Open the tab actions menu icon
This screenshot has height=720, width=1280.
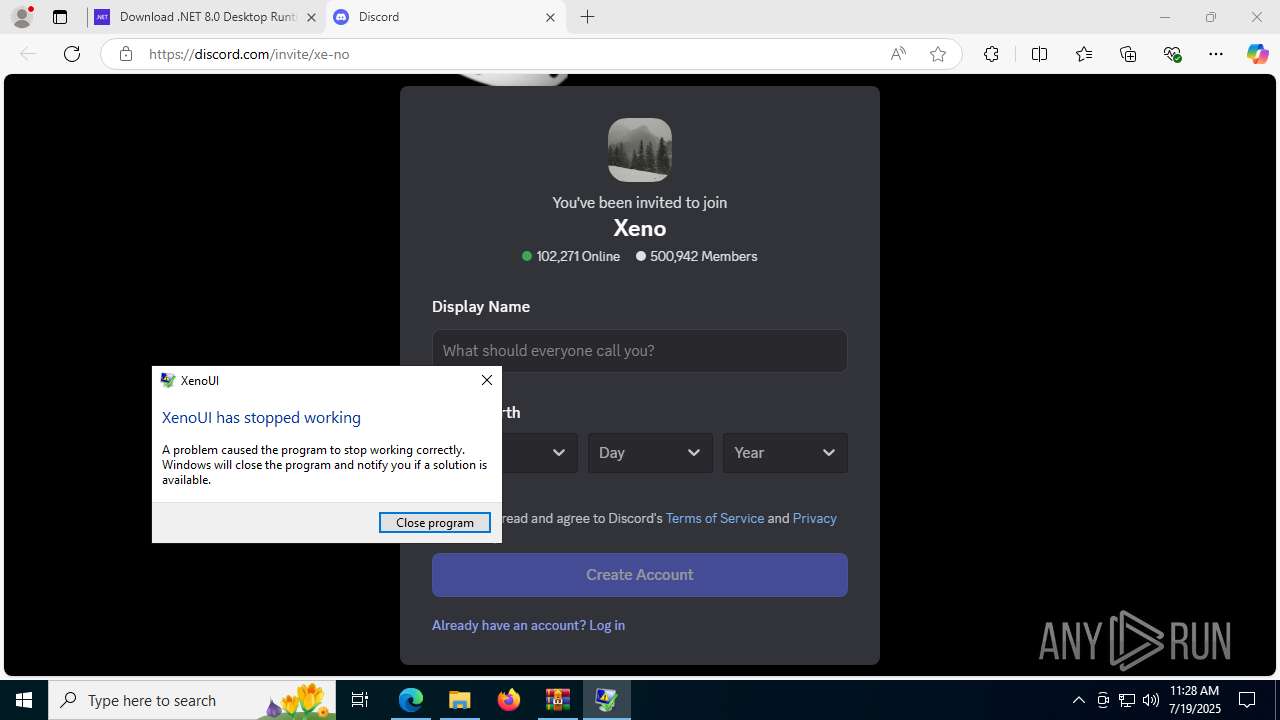pos(60,17)
